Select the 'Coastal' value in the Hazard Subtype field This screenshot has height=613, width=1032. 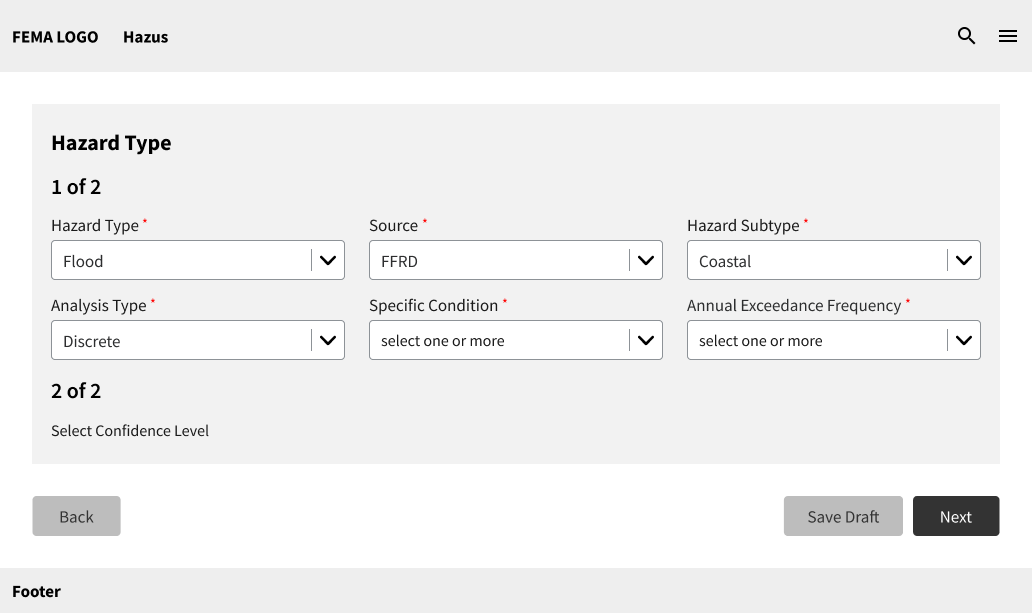(725, 261)
